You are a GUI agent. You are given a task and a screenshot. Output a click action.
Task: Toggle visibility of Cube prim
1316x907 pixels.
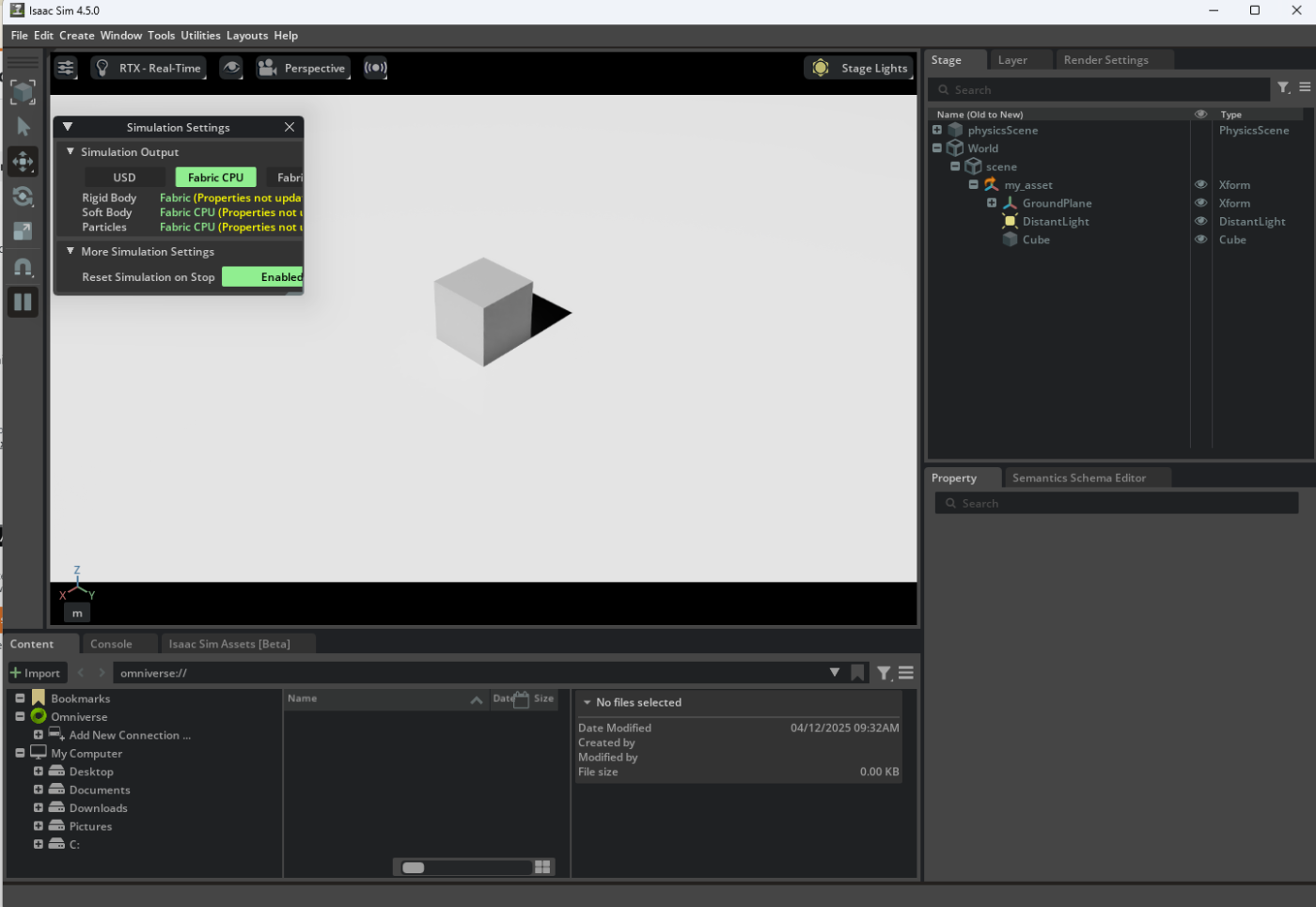(1200, 240)
